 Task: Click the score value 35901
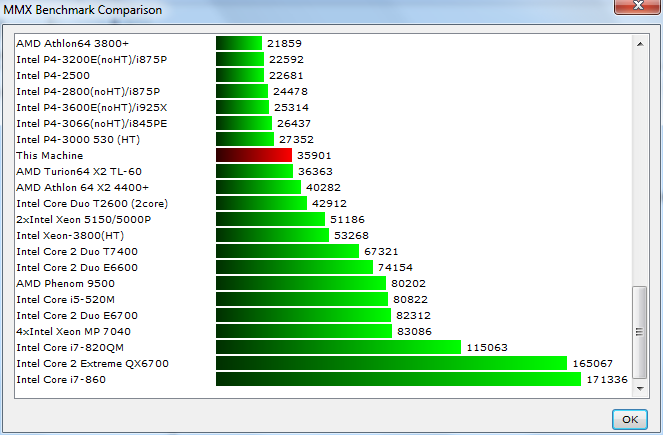tap(314, 156)
